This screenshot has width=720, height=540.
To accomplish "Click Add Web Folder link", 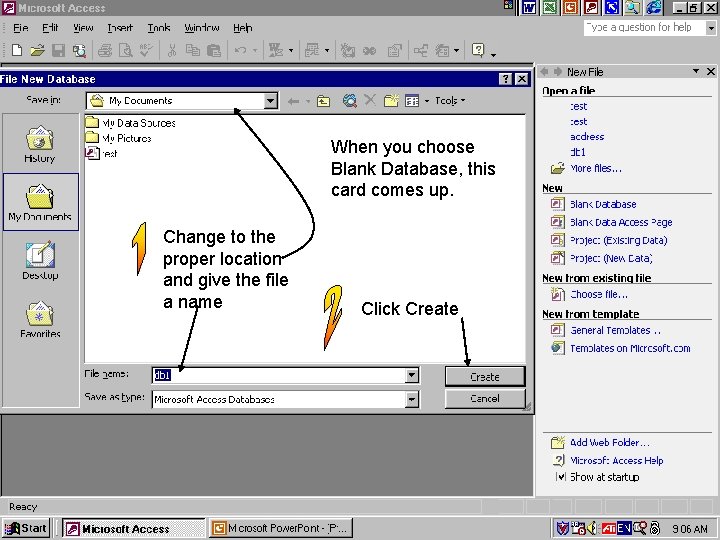I will point(609,443).
